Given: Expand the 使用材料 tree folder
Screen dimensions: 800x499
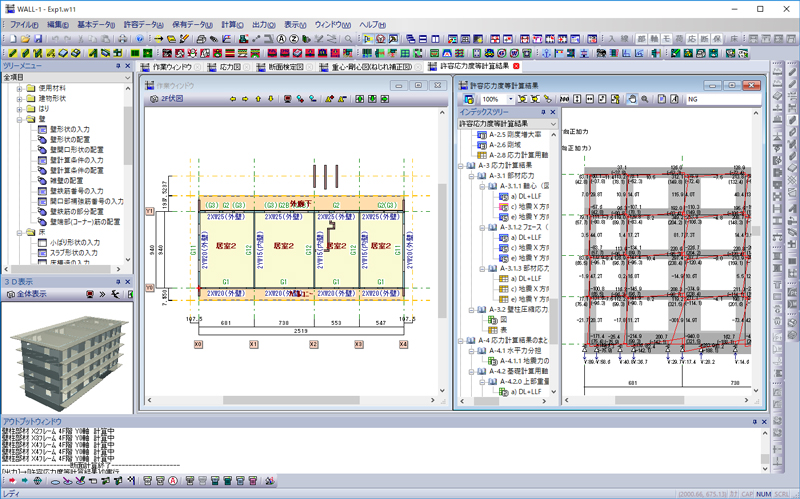Looking at the screenshot, I should coord(19,89).
